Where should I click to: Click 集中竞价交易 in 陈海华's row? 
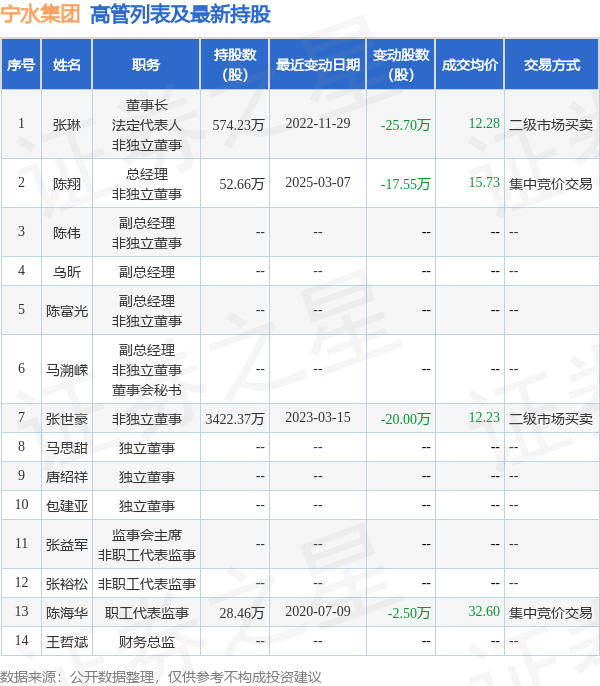(x=551, y=613)
